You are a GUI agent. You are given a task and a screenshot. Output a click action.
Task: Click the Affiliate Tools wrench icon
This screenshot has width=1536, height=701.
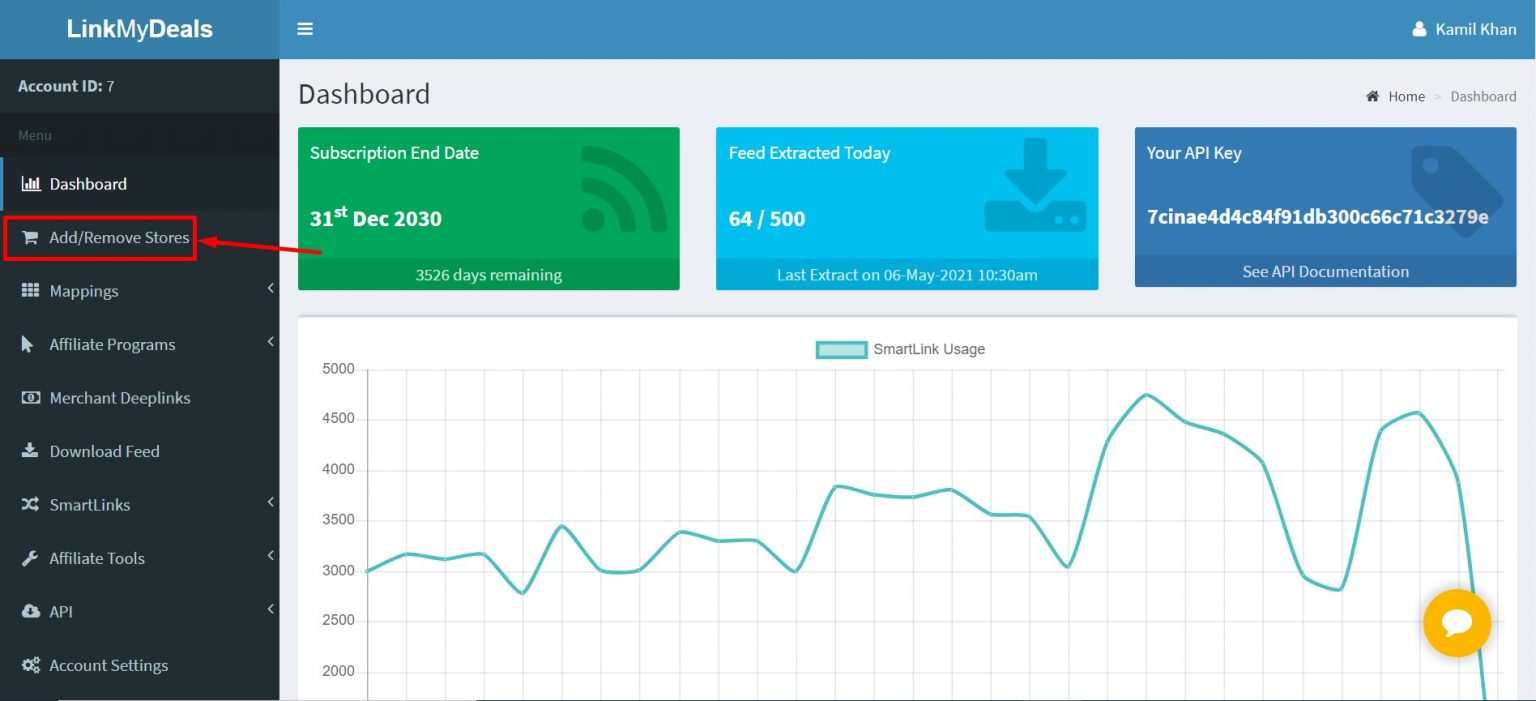[x=31, y=558]
